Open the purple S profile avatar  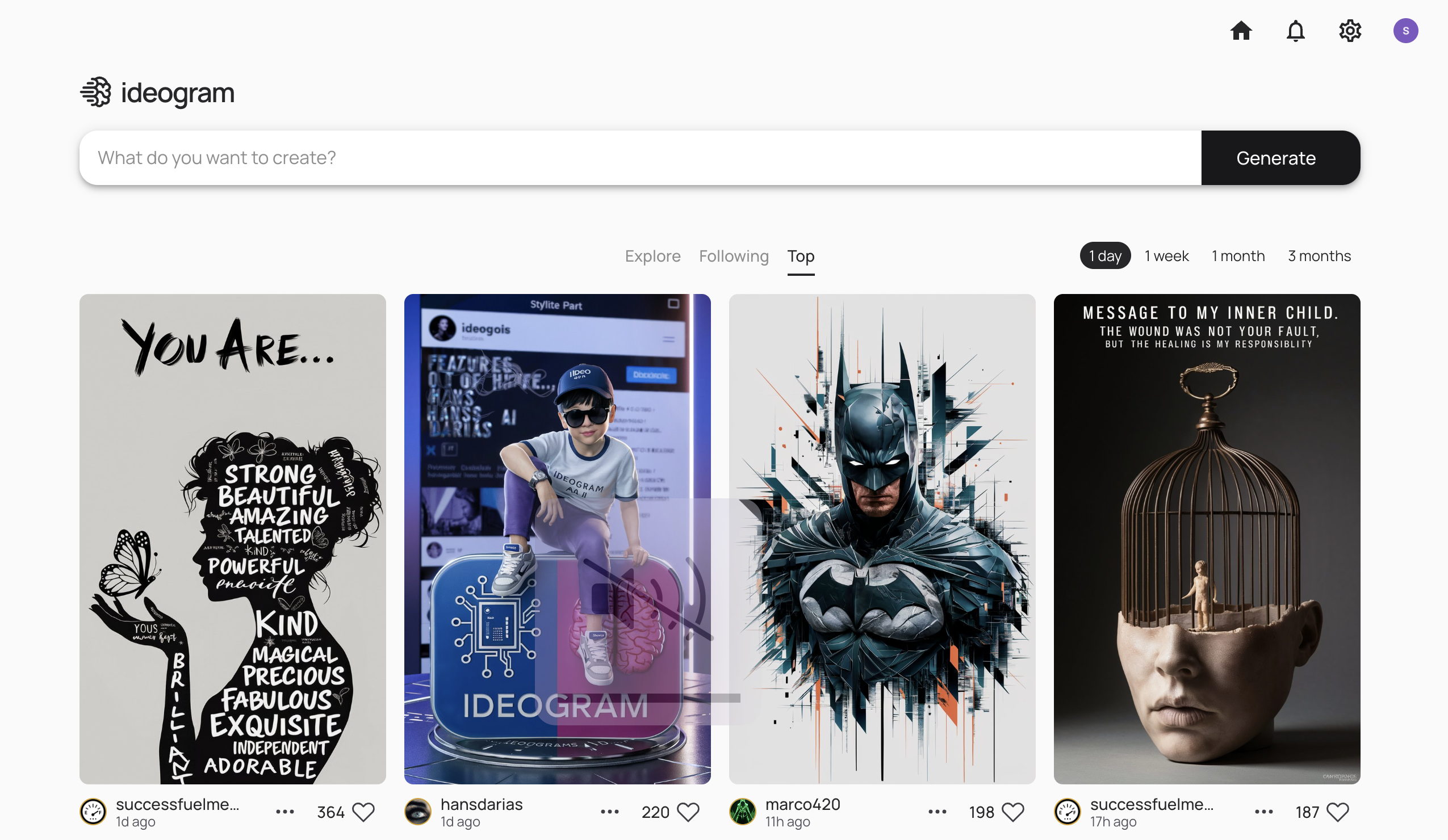1405,31
